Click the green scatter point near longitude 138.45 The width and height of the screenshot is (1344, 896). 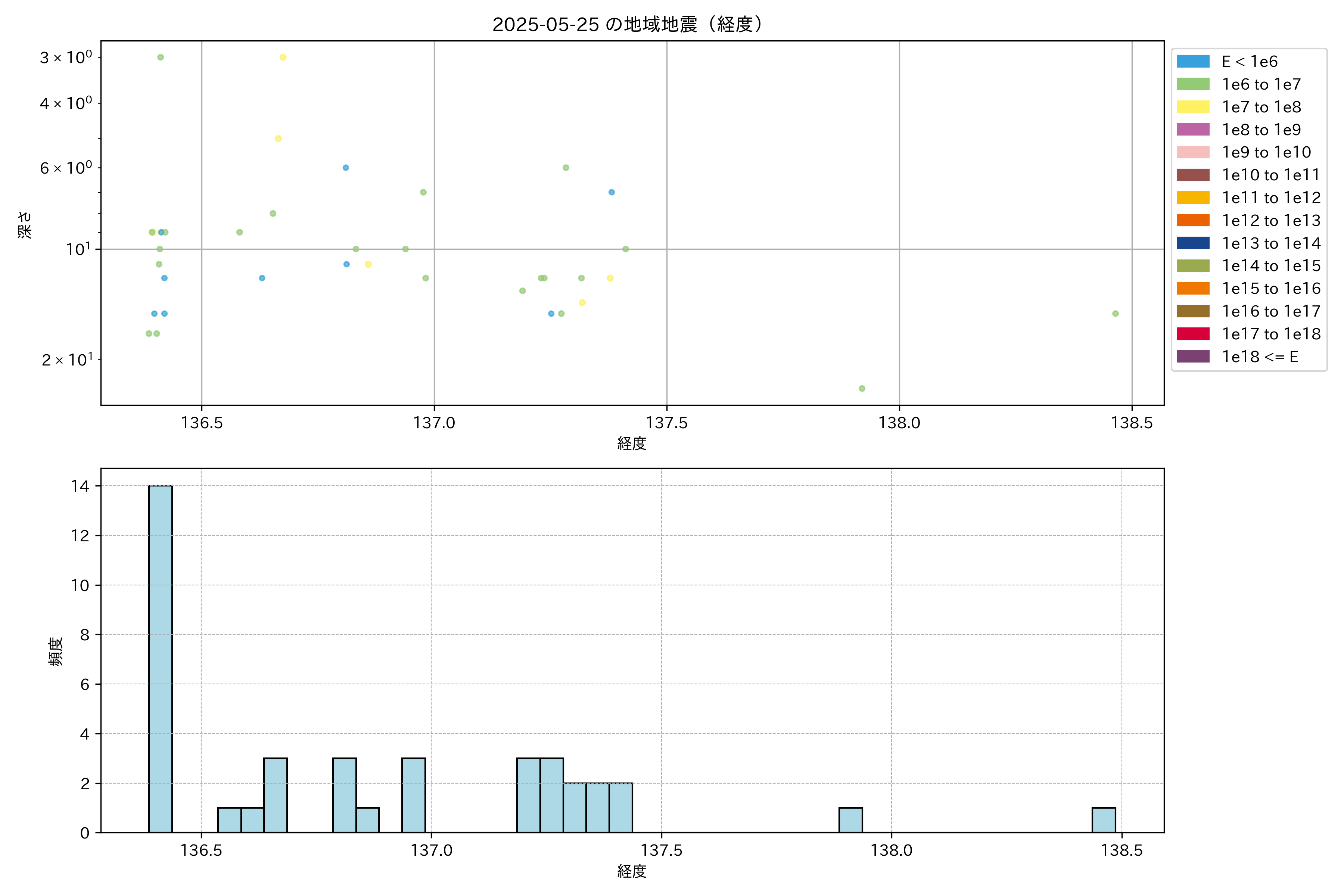pyautogui.click(x=1115, y=313)
